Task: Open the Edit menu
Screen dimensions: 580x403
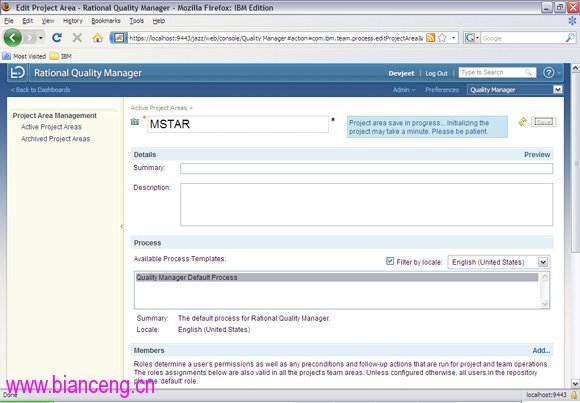Action: [x=27, y=21]
